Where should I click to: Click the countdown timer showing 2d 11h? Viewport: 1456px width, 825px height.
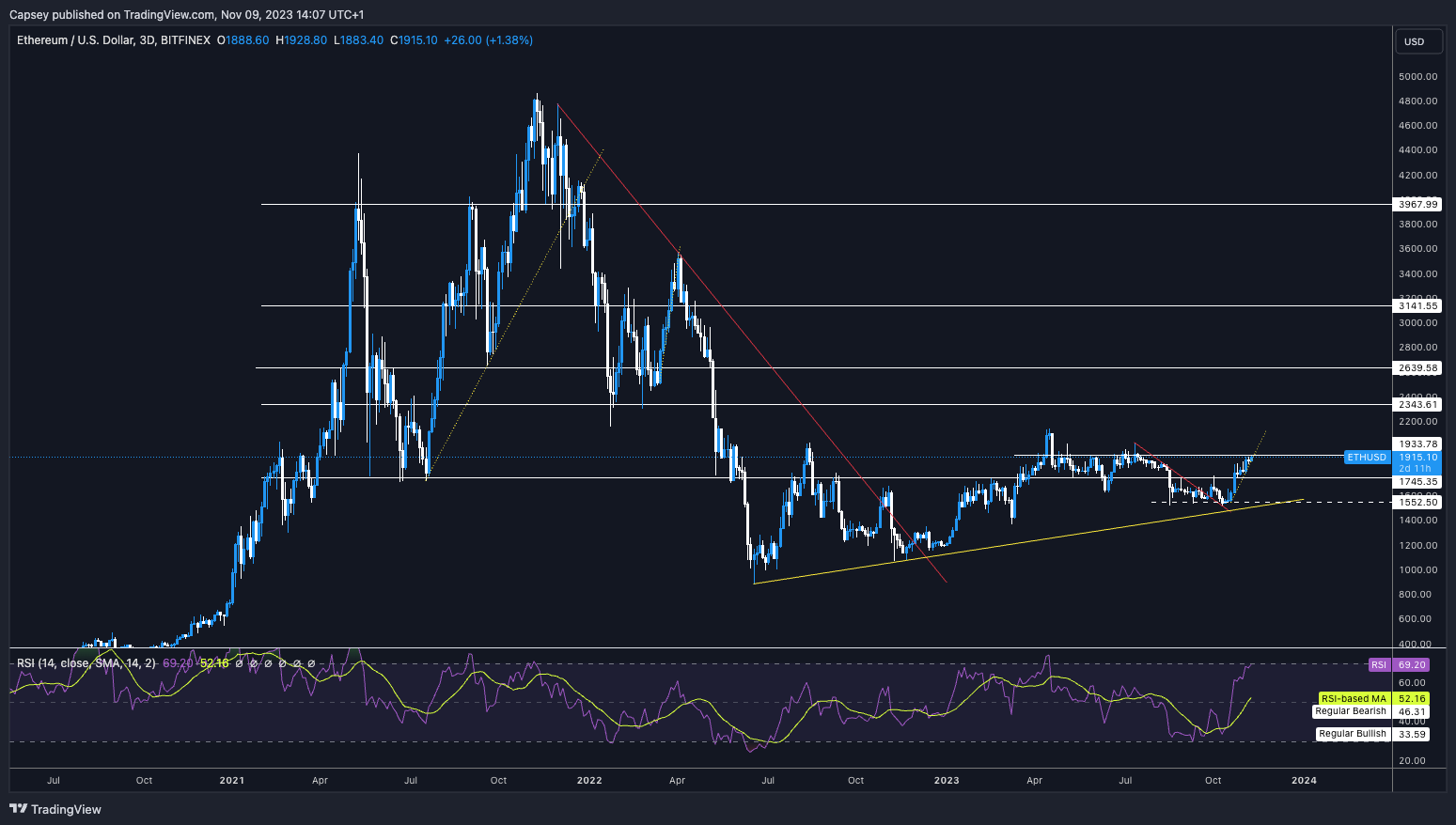[x=1415, y=468]
